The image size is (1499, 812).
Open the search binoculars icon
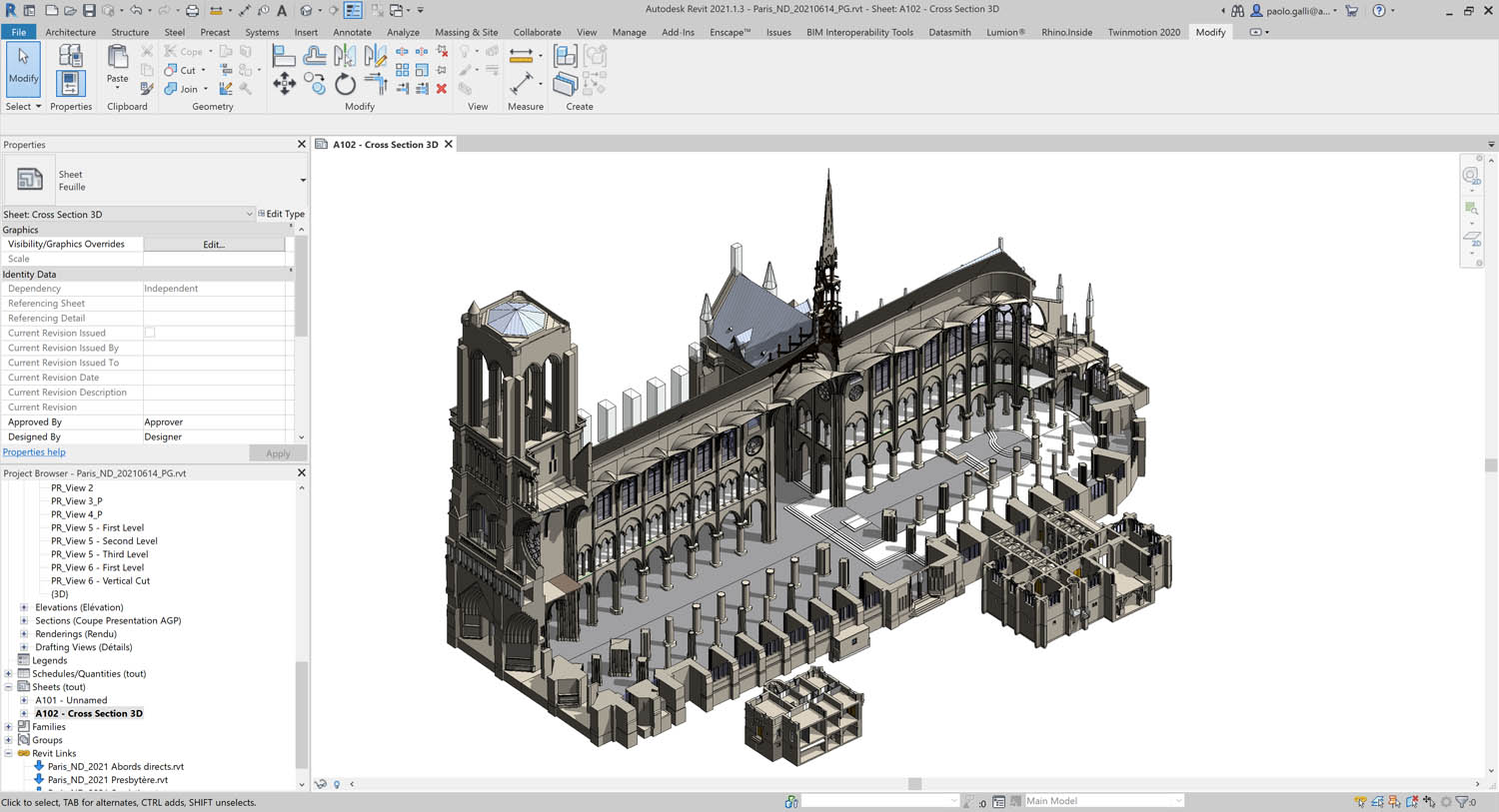click(x=1237, y=10)
